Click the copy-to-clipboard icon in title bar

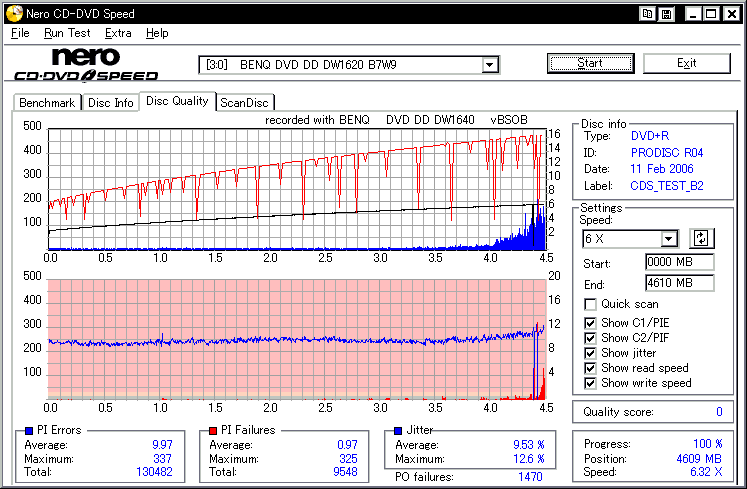(648, 14)
